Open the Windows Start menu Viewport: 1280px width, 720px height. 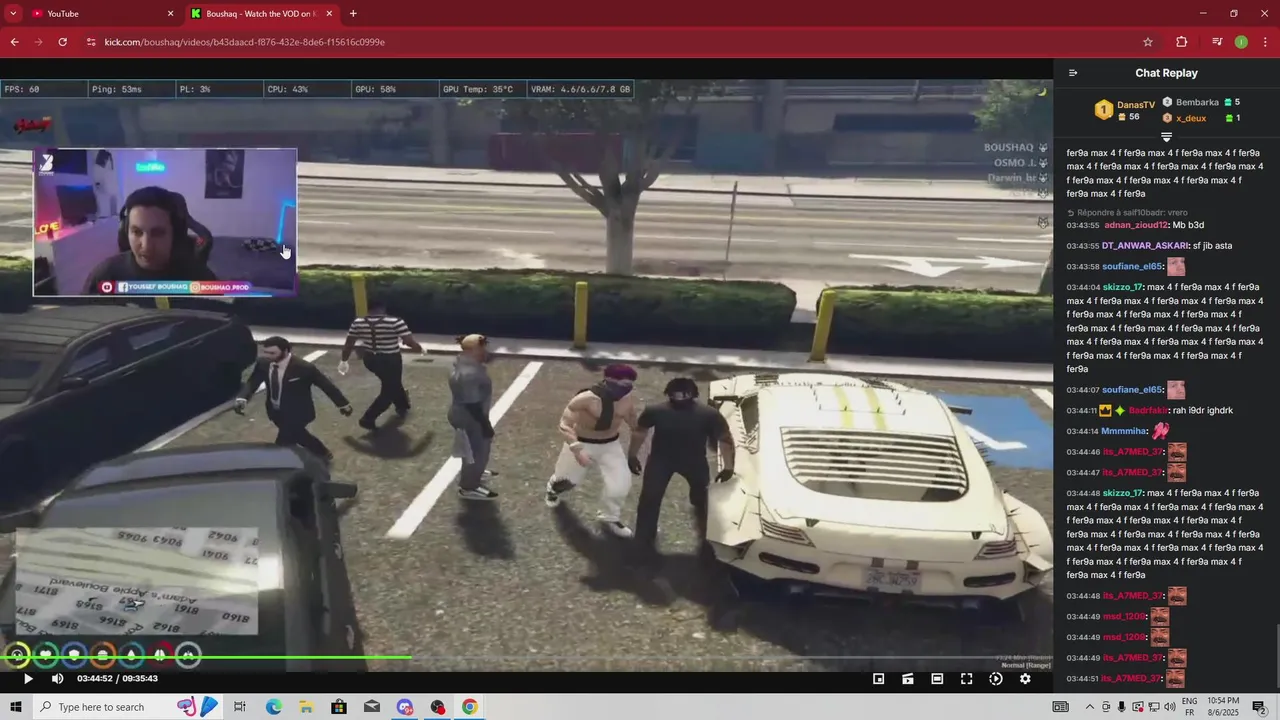point(16,707)
